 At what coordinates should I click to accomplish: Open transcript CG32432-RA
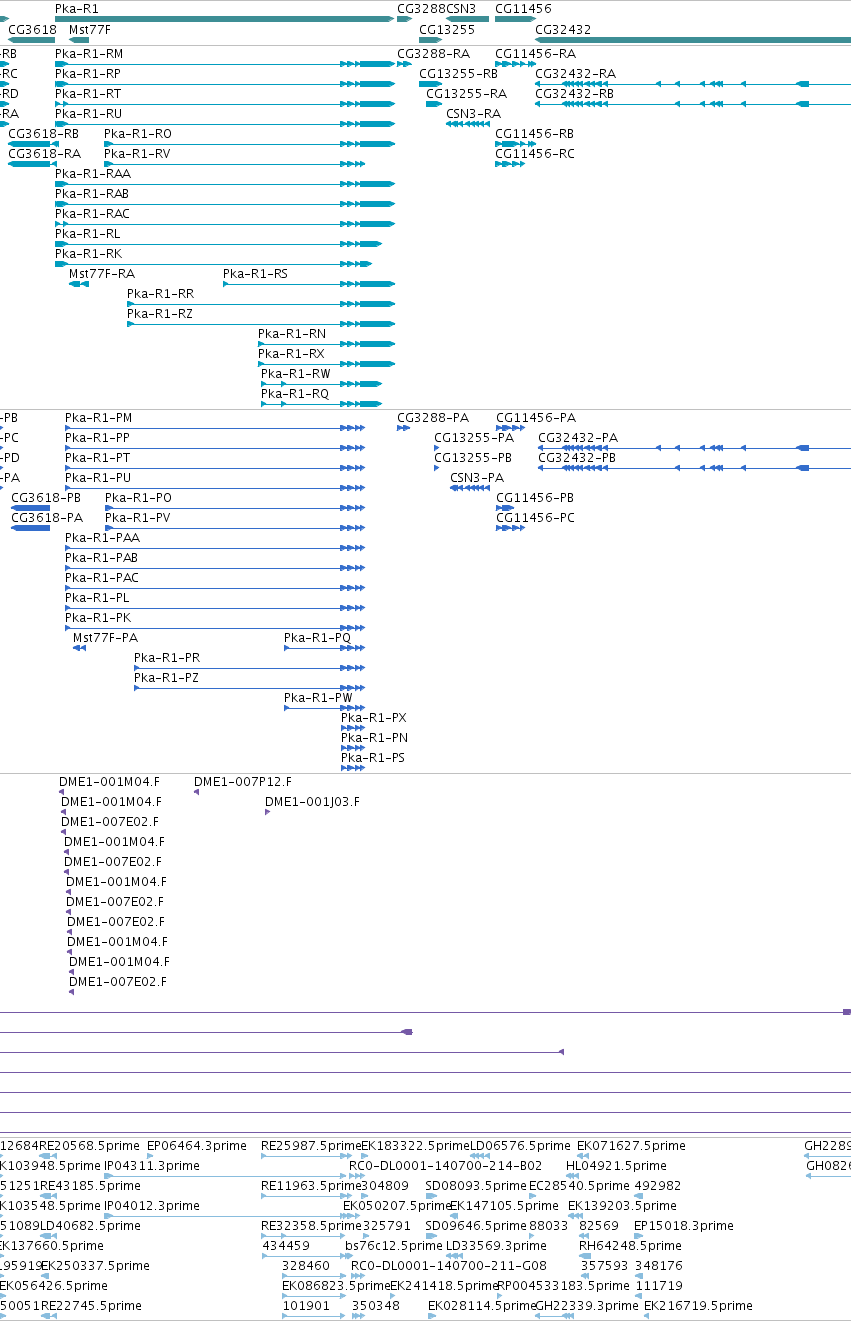point(575,74)
